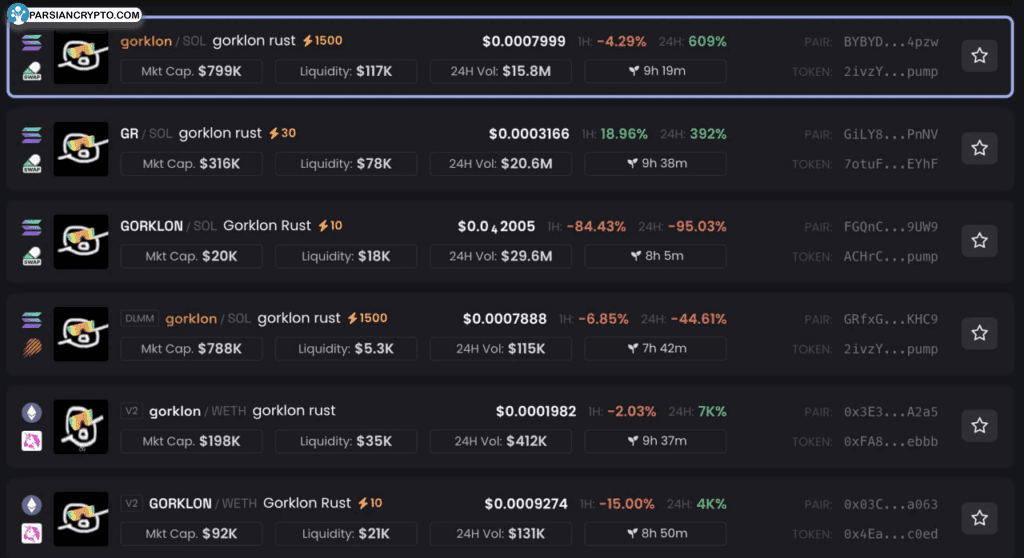1024x558 pixels.
Task: Click the lightning boost 1500 icon in first row
Action: [308, 41]
